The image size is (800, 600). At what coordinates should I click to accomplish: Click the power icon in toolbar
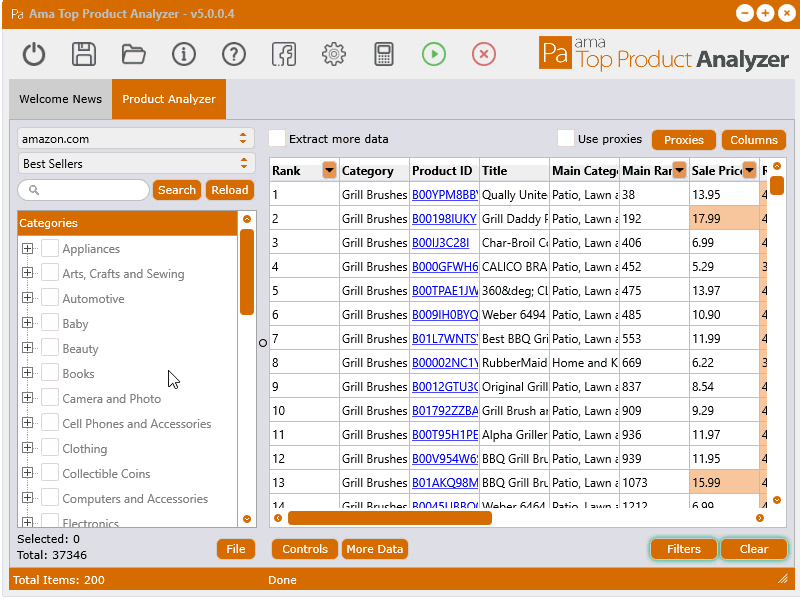click(x=34, y=54)
